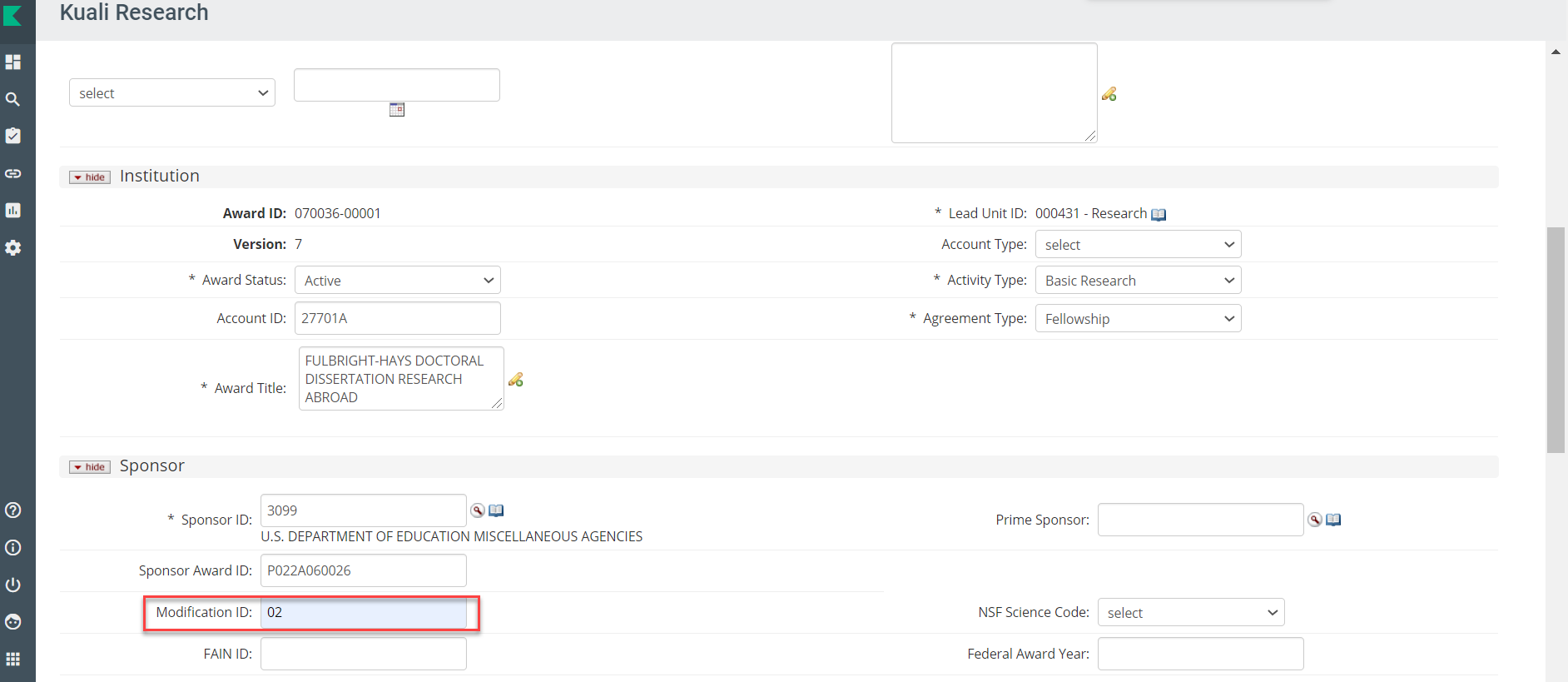Click the user face icon in sidebar
Screen dimensions: 1568x682
click(12, 621)
